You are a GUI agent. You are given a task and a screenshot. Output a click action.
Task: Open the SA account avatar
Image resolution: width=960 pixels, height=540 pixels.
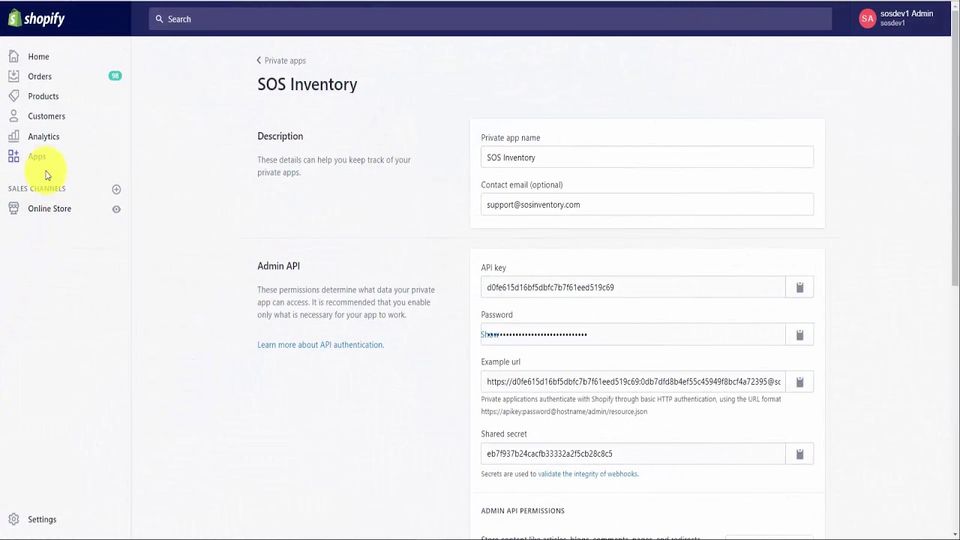[x=868, y=18]
